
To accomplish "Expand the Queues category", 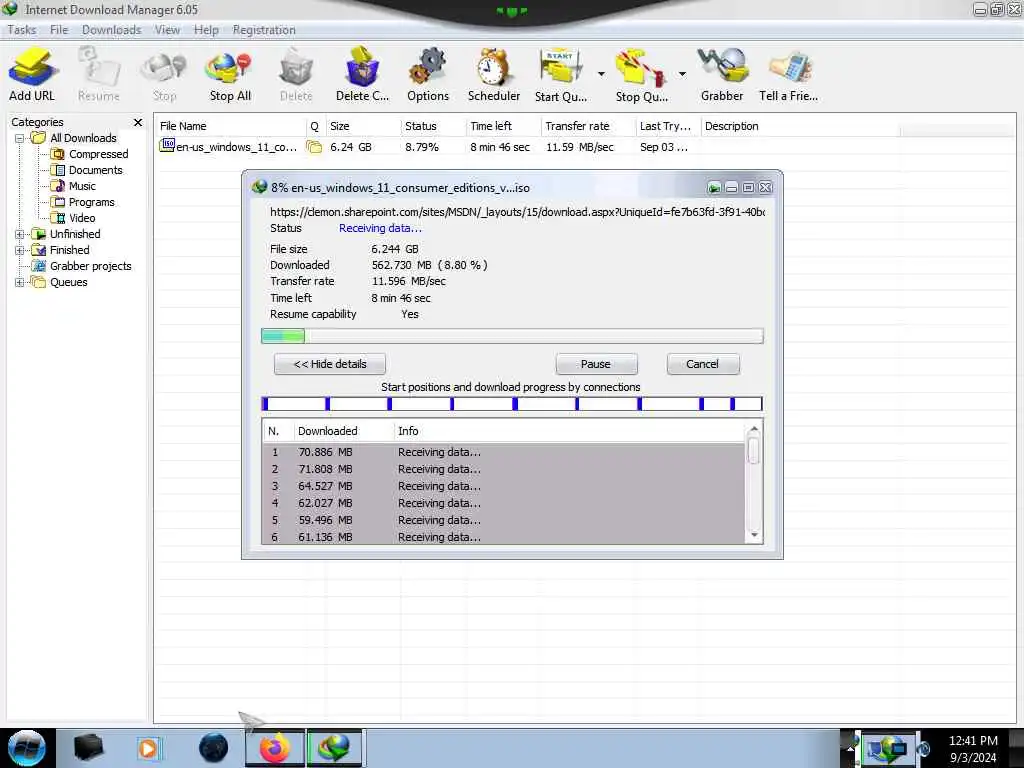I will point(20,283).
